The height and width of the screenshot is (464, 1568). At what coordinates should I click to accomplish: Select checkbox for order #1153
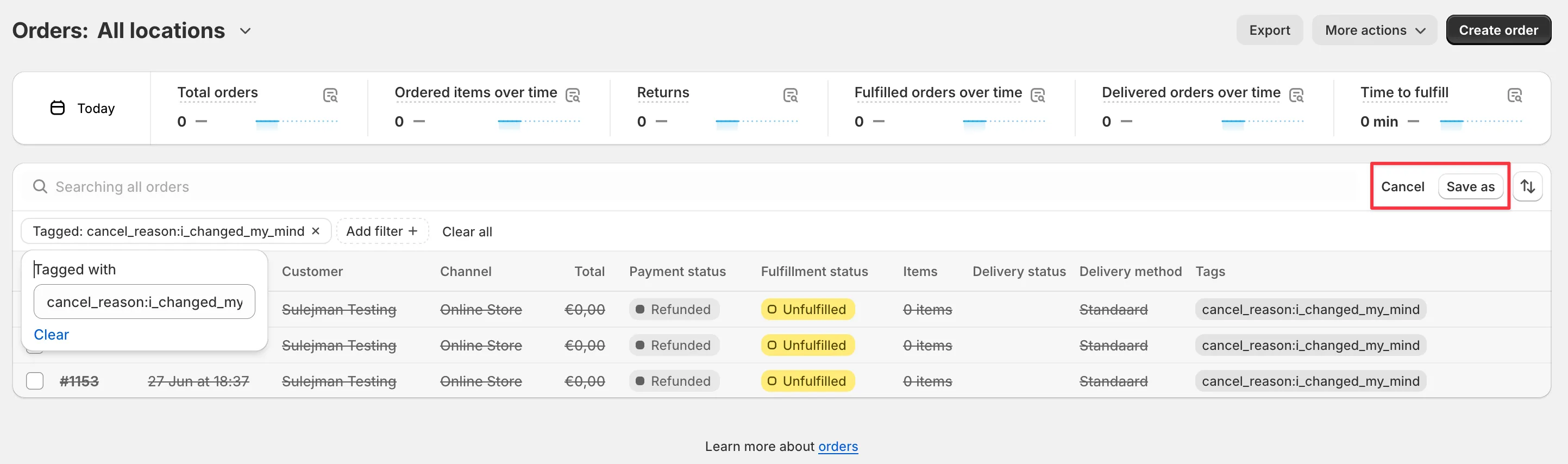[35, 380]
